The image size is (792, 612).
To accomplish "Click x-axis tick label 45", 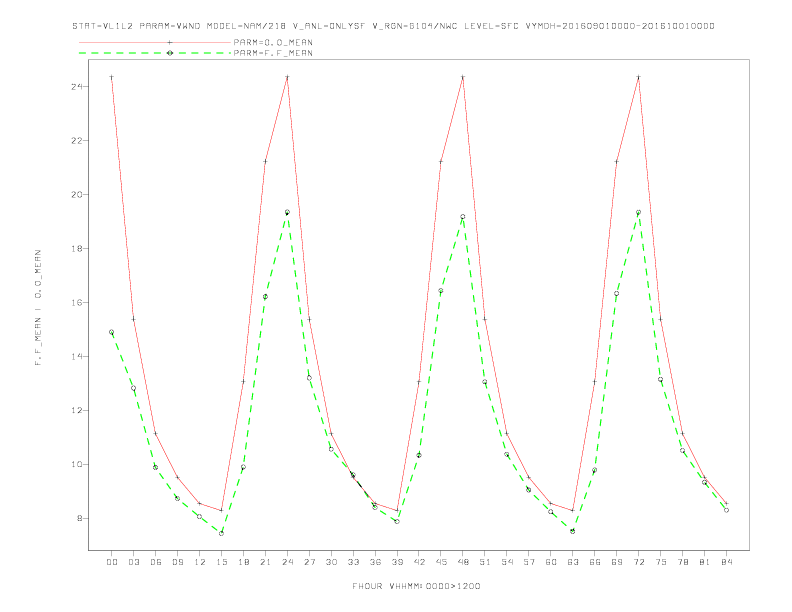I will coord(441,562).
